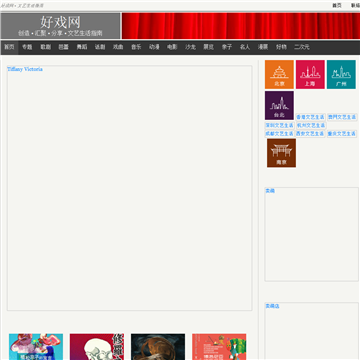Click the 澳門文艺生活 link
Image resolution: width=360 pixels, height=360 pixels.
pos(342,117)
